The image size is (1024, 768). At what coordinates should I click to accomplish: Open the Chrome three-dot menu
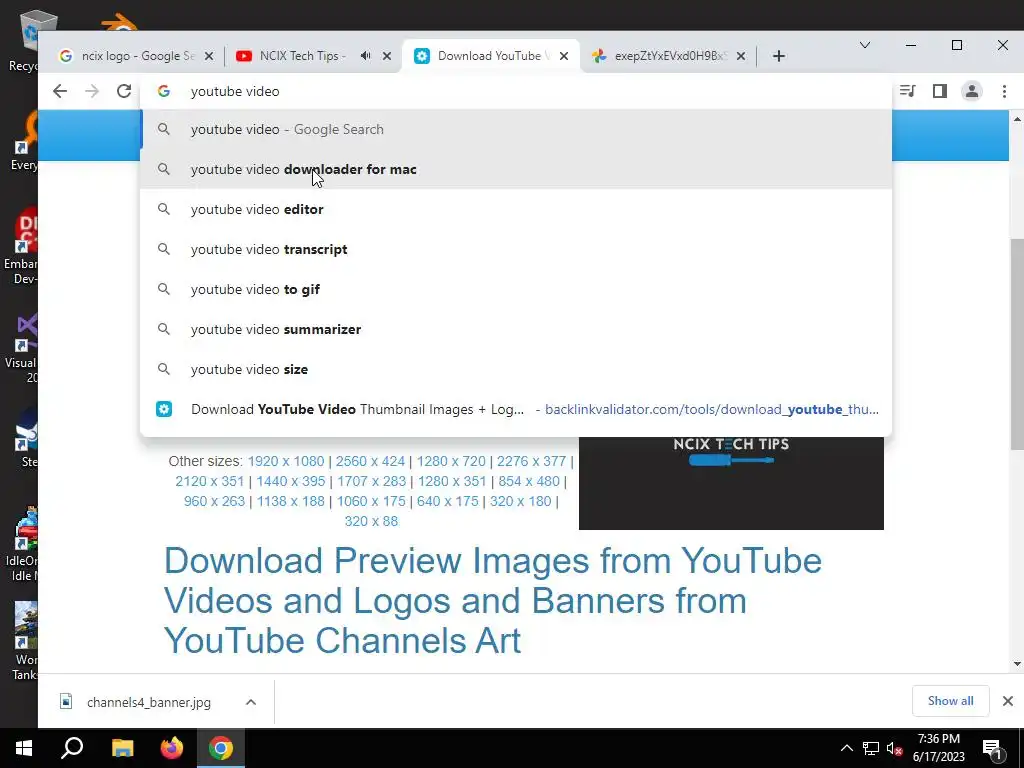click(x=1004, y=91)
